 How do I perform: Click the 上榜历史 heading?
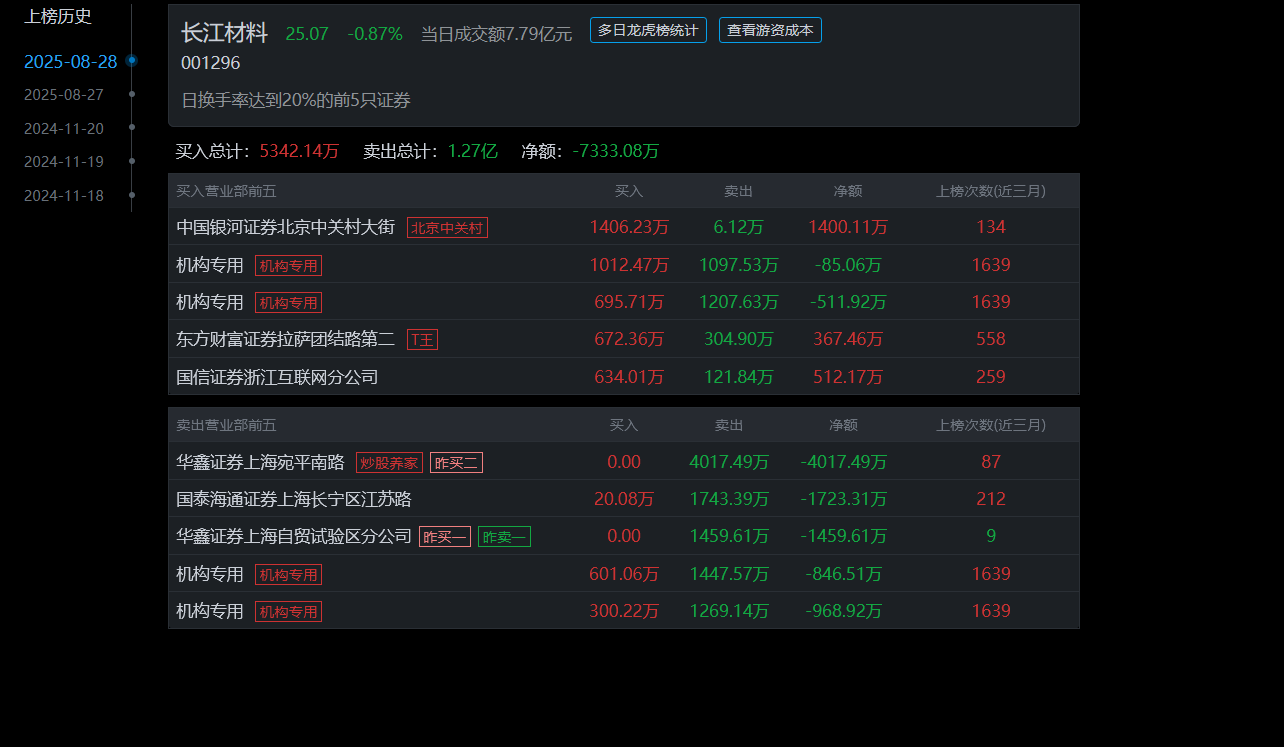[x=58, y=16]
